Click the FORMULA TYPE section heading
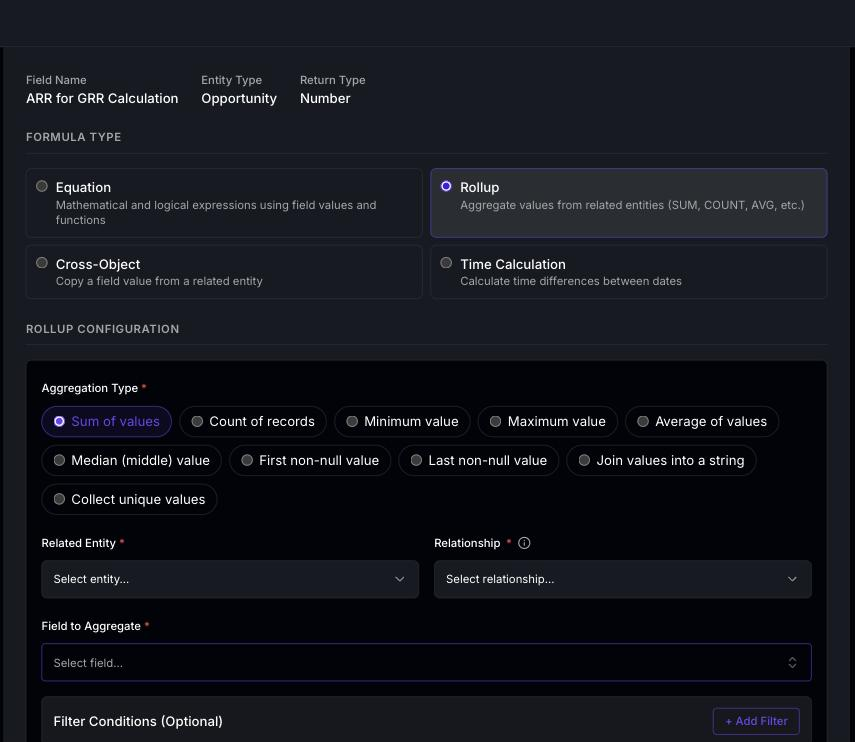 (x=74, y=137)
